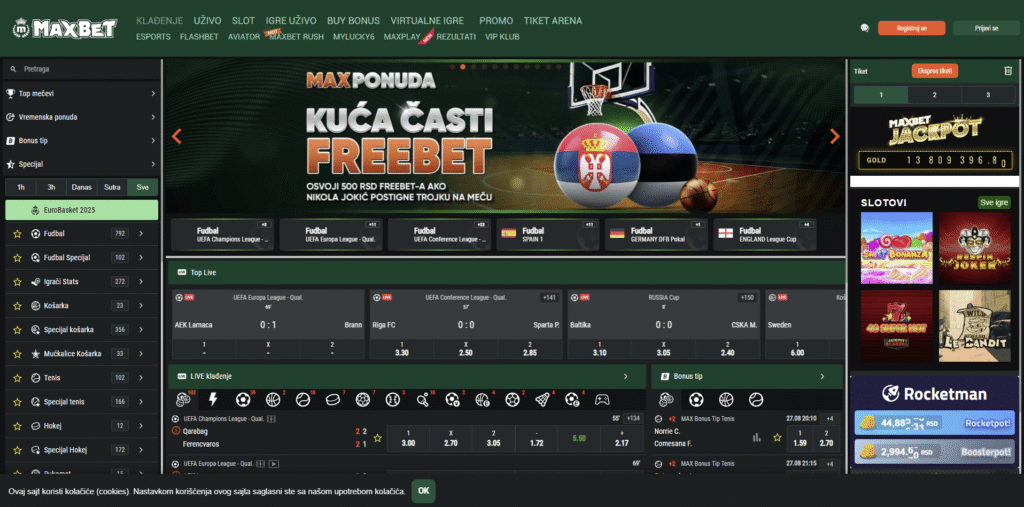Favorite Specijal tenis with its star
This screenshot has width=1024, height=507.
coord(18,402)
